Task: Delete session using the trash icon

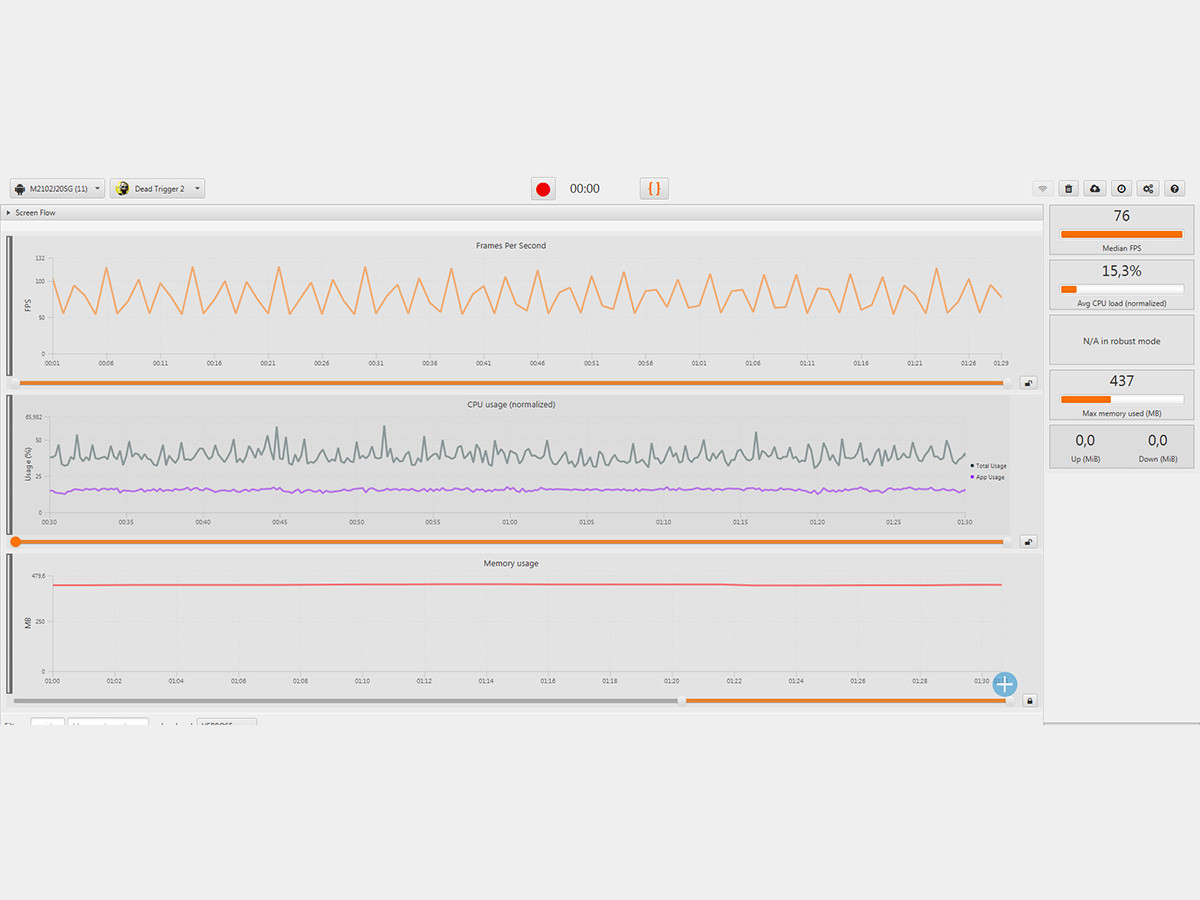Action: point(1069,188)
